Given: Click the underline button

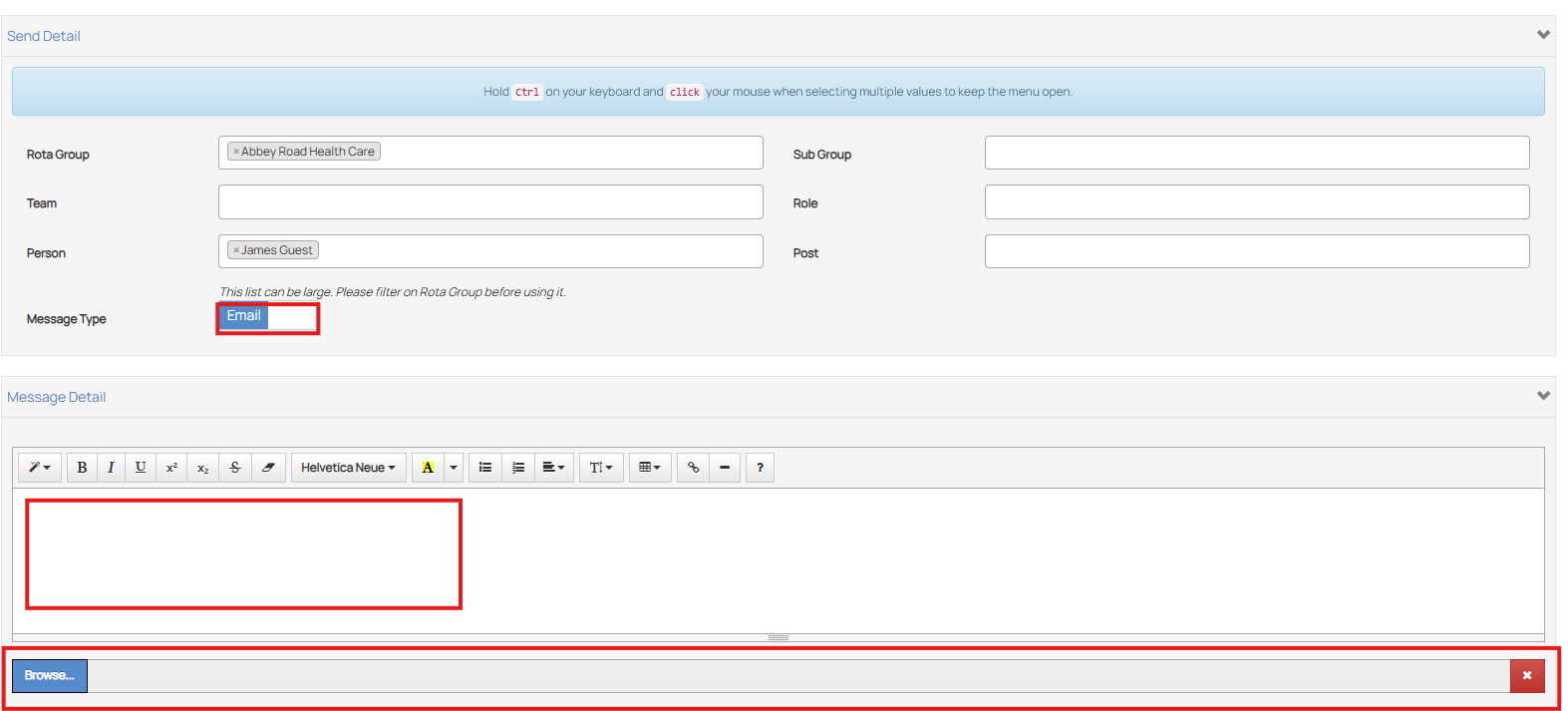Looking at the screenshot, I should click(x=141, y=468).
